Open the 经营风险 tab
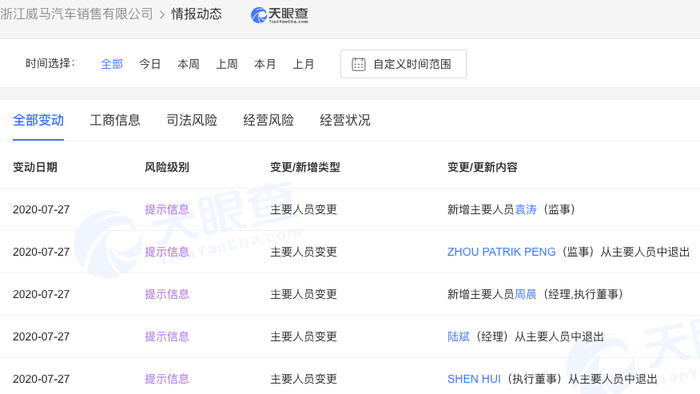Screen dimensions: 700x394 (x=268, y=120)
